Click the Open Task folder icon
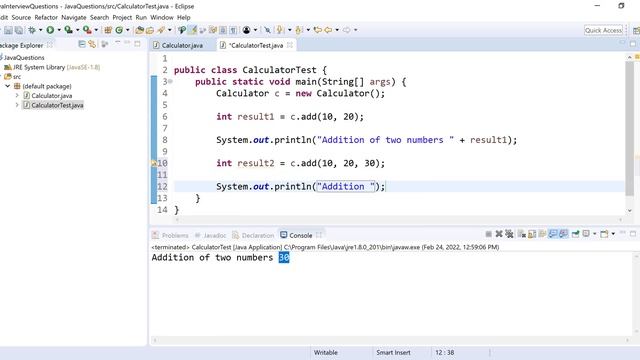640x360 pixels. 150,30
